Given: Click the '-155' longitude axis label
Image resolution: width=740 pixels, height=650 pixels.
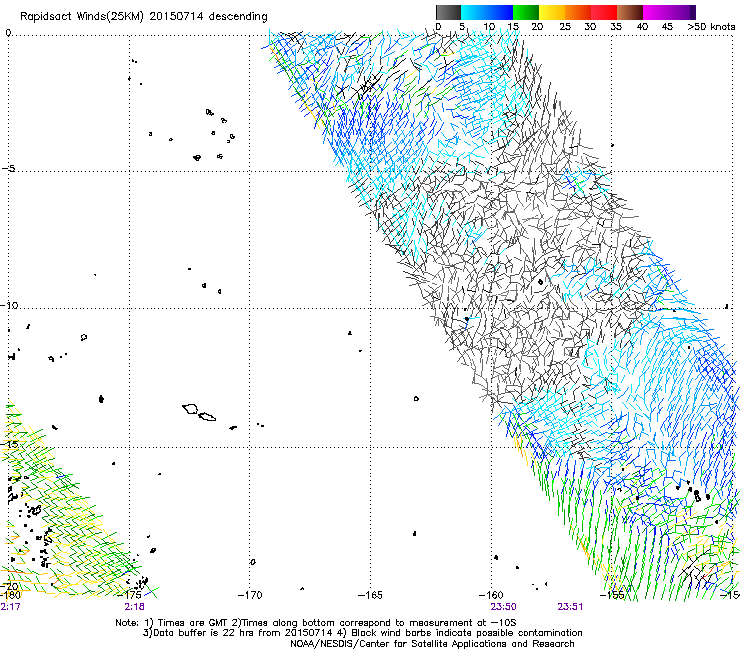Looking at the screenshot, I should pyautogui.click(x=612, y=595).
